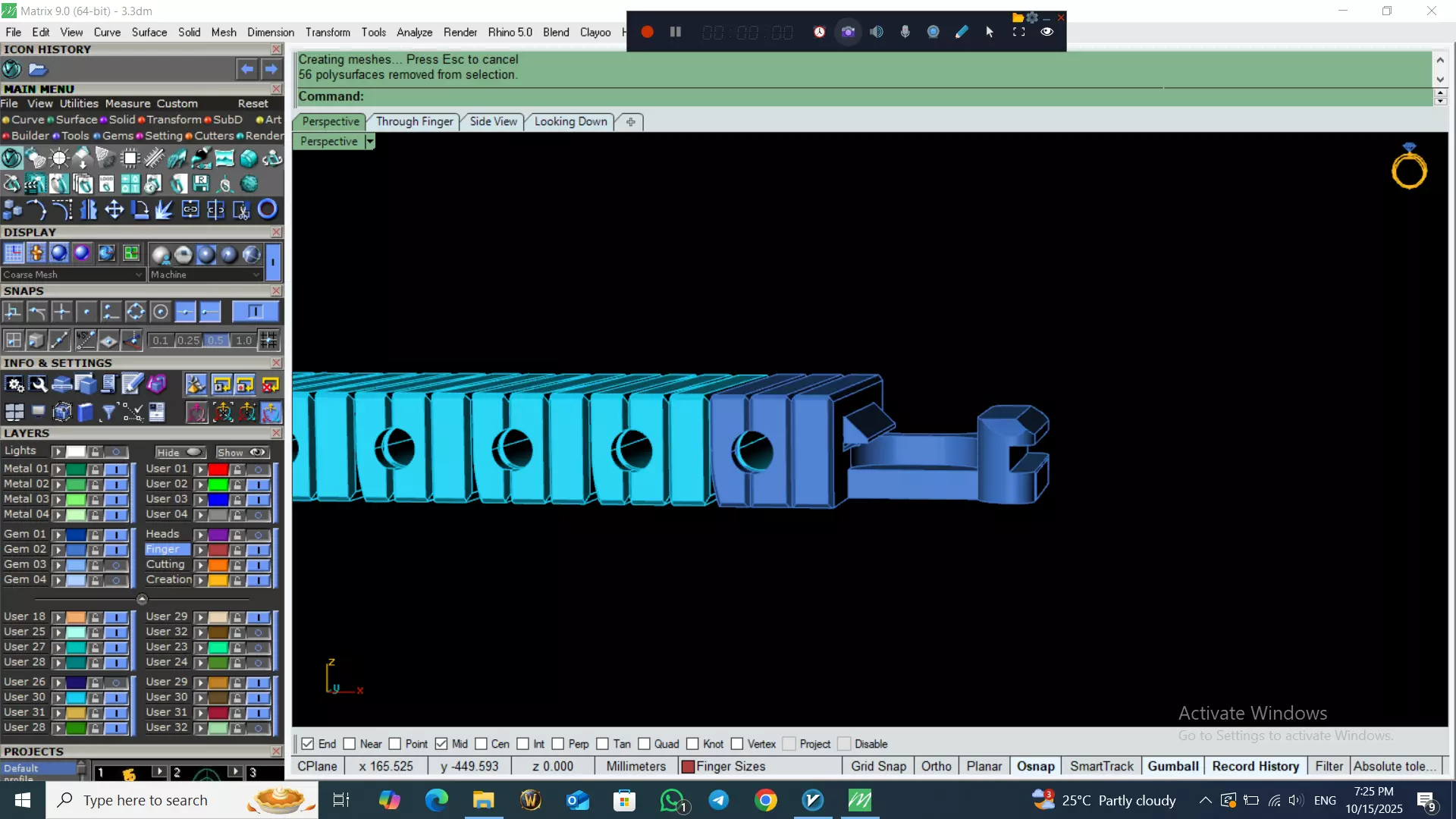Switch to the Looking Down viewport tab

point(570,121)
